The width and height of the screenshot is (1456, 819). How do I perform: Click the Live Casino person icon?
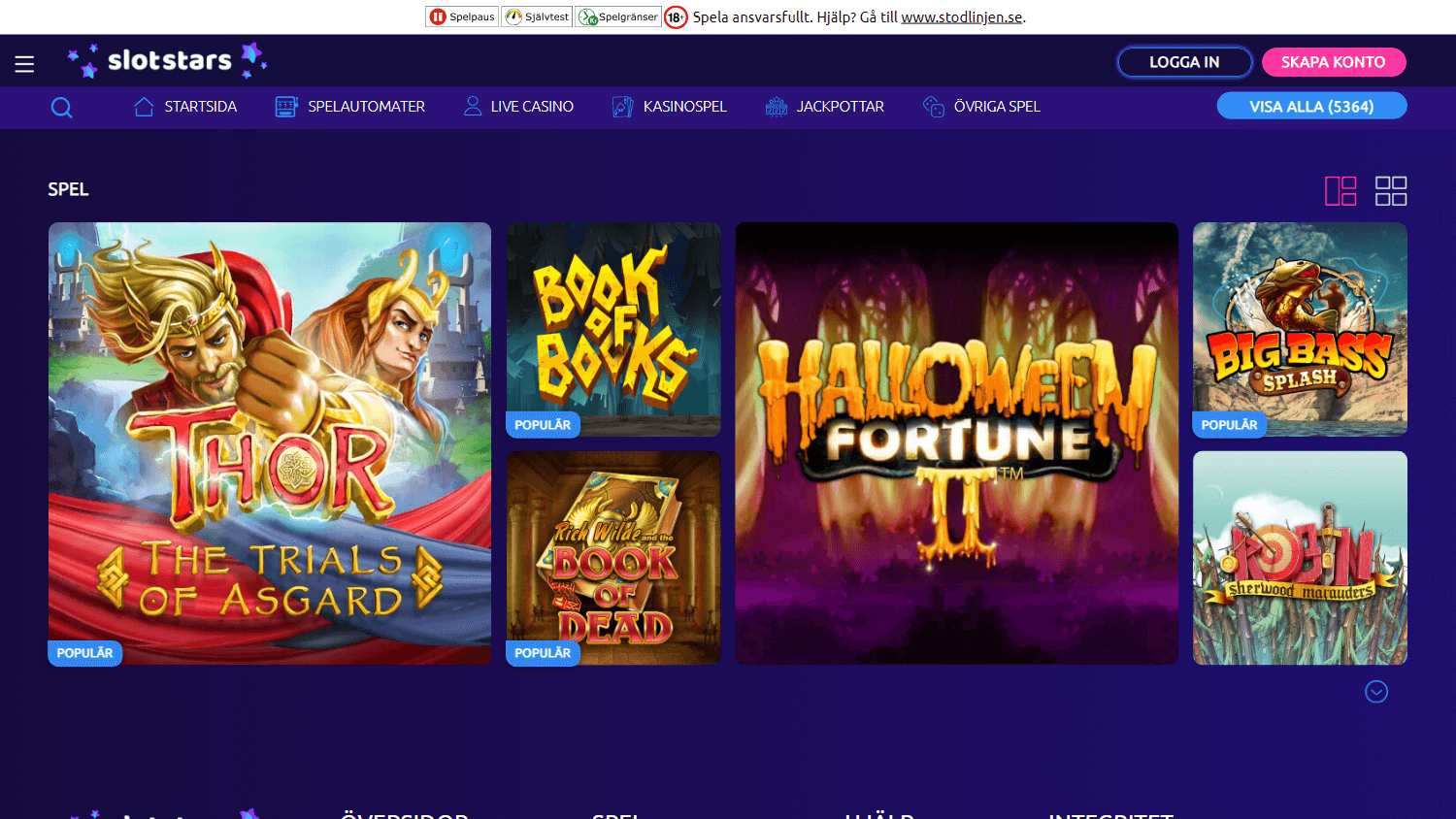(x=473, y=107)
